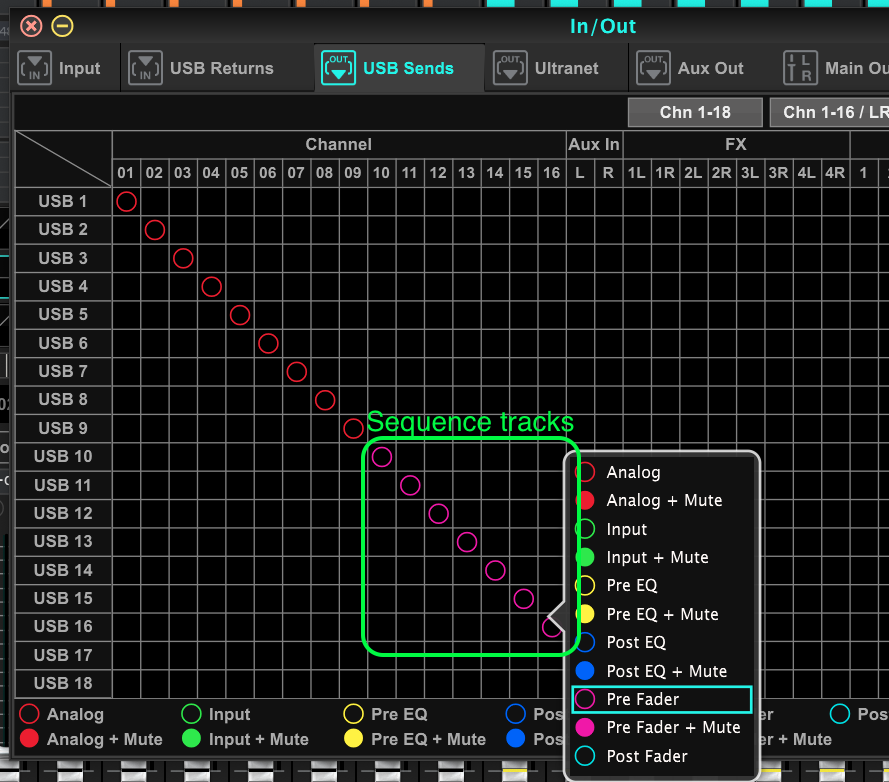The width and height of the screenshot is (889, 782).
Task: Choose Post EQ tap option
Action: tap(635, 642)
